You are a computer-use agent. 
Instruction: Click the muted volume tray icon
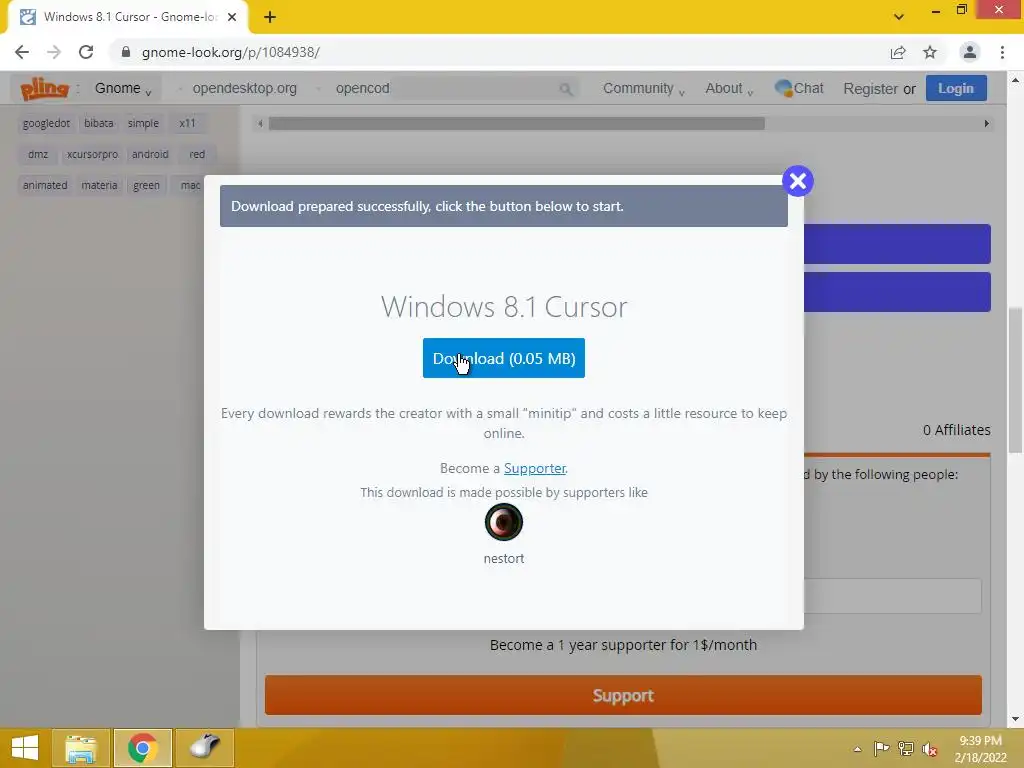pyautogui.click(x=929, y=749)
